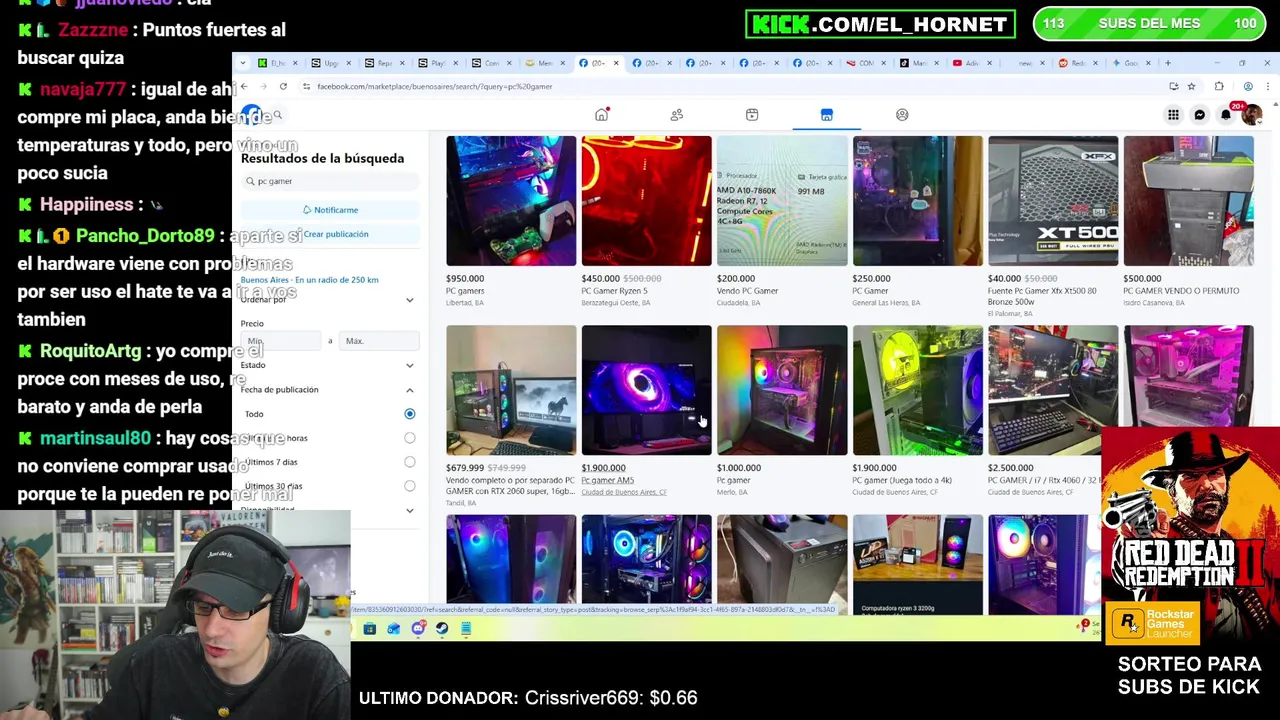The height and width of the screenshot is (720, 1280).
Task: Open the $500.000 PC GAMER VENDO O PERMUTO thumbnail
Action: (1188, 201)
